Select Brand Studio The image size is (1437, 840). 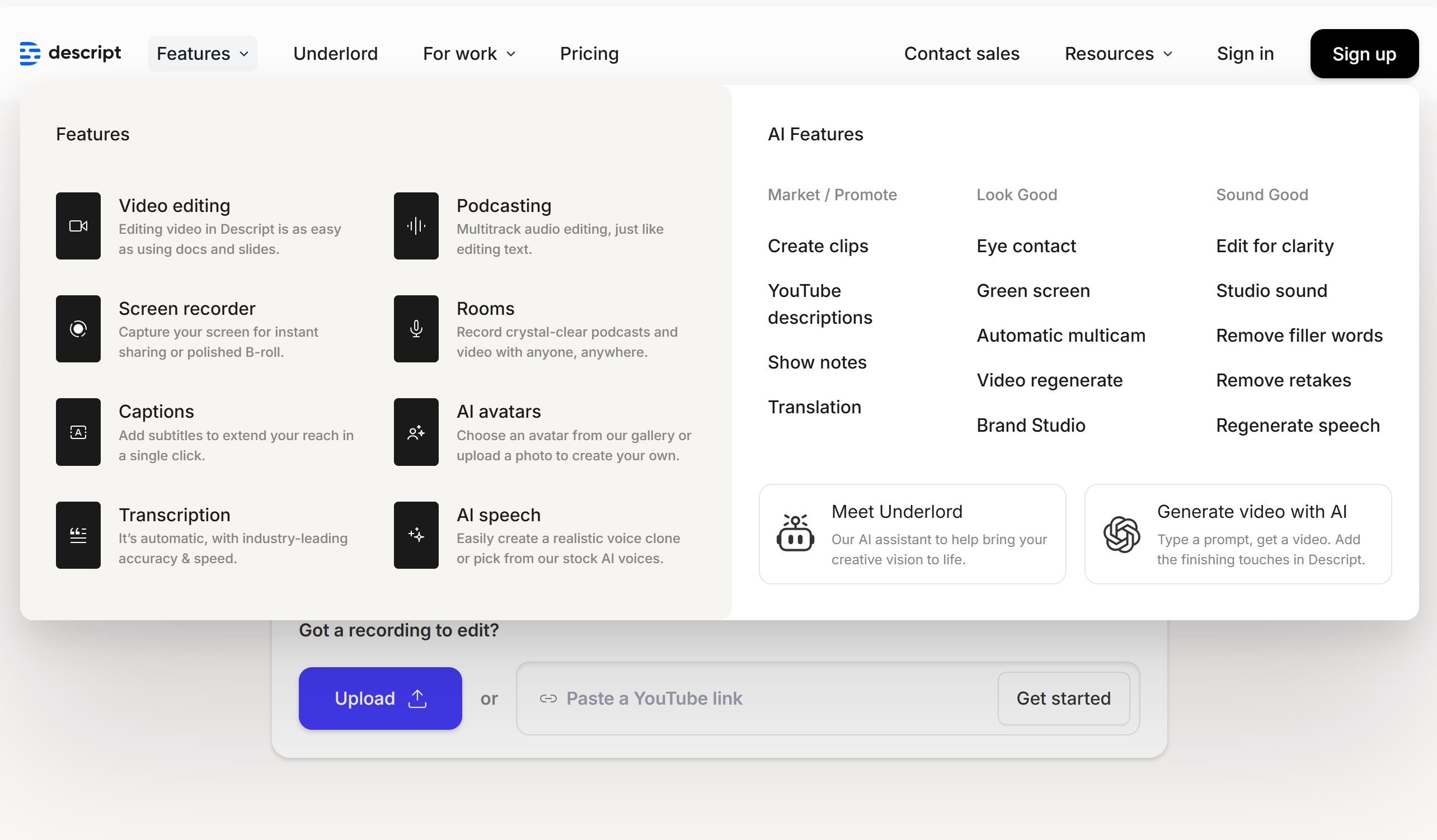tap(1030, 425)
